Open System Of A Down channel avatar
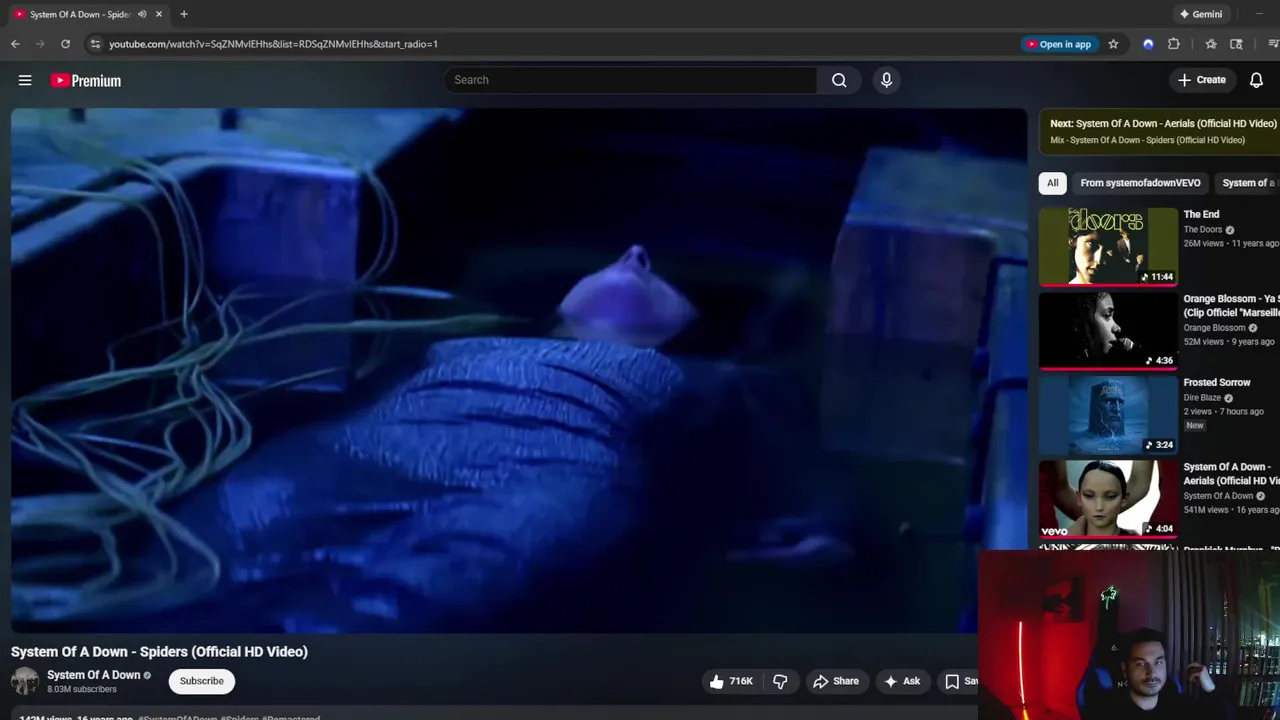This screenshot has width=1280, height=720. coord(25,681)
